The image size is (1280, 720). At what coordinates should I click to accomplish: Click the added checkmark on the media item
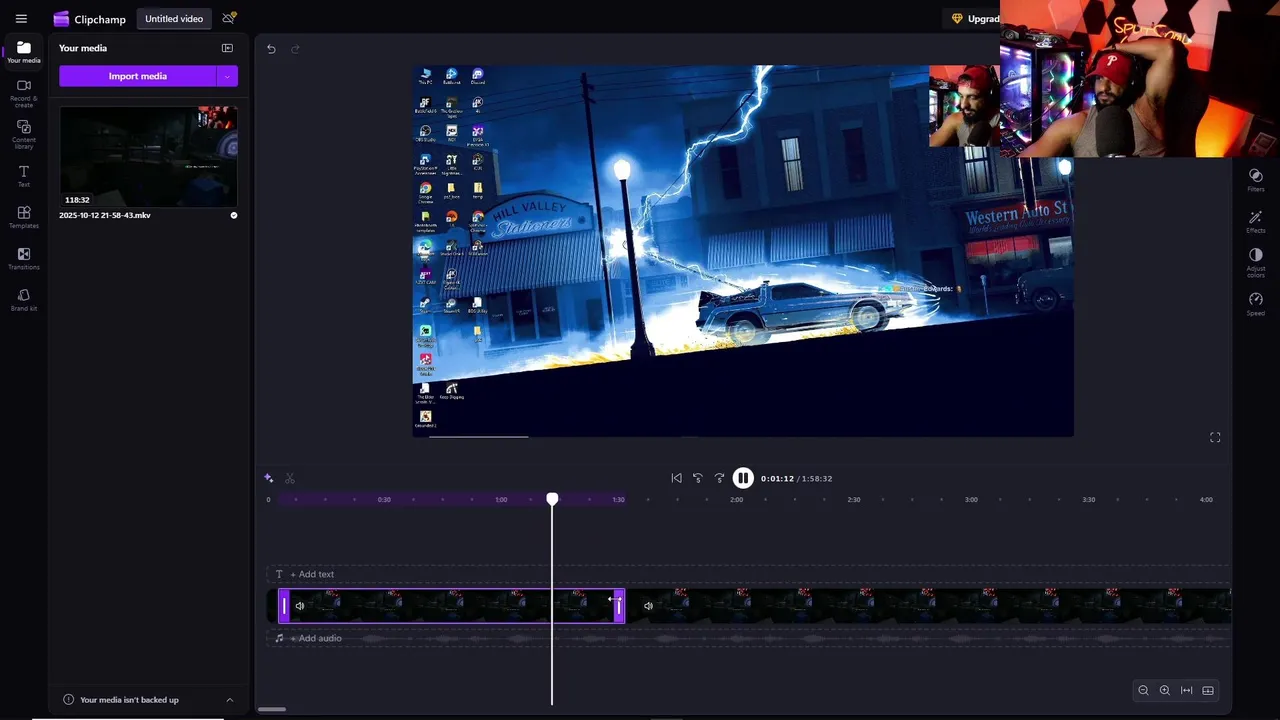[x=234, y=215]
